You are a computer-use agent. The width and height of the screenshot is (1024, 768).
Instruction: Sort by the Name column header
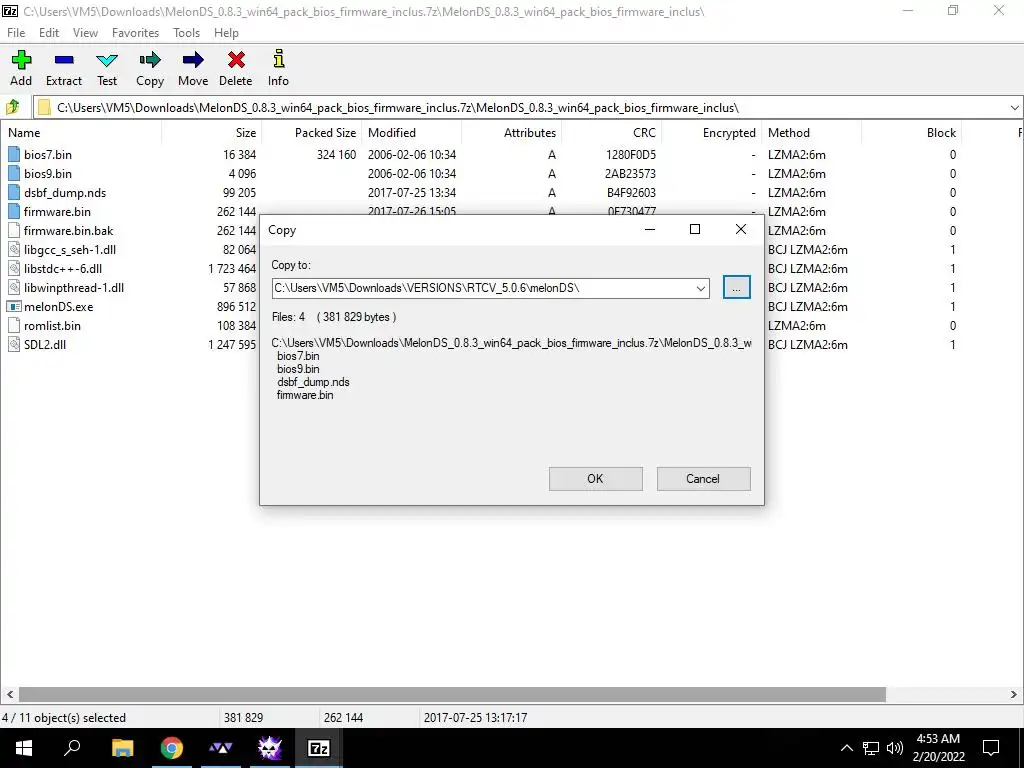pos(81,133)
